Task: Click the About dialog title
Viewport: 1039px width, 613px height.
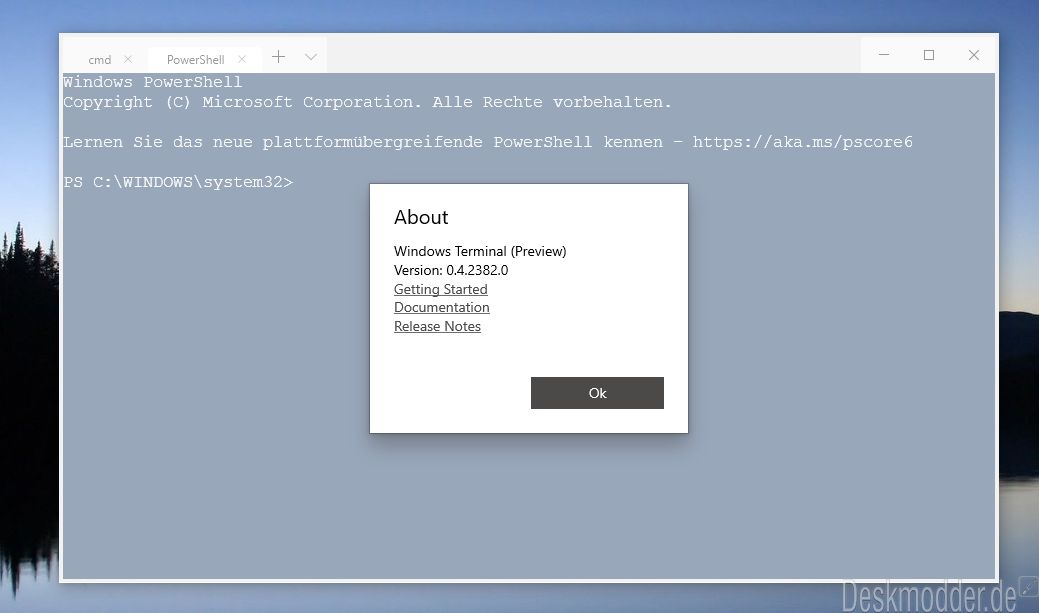Action: tap(421, 217)
